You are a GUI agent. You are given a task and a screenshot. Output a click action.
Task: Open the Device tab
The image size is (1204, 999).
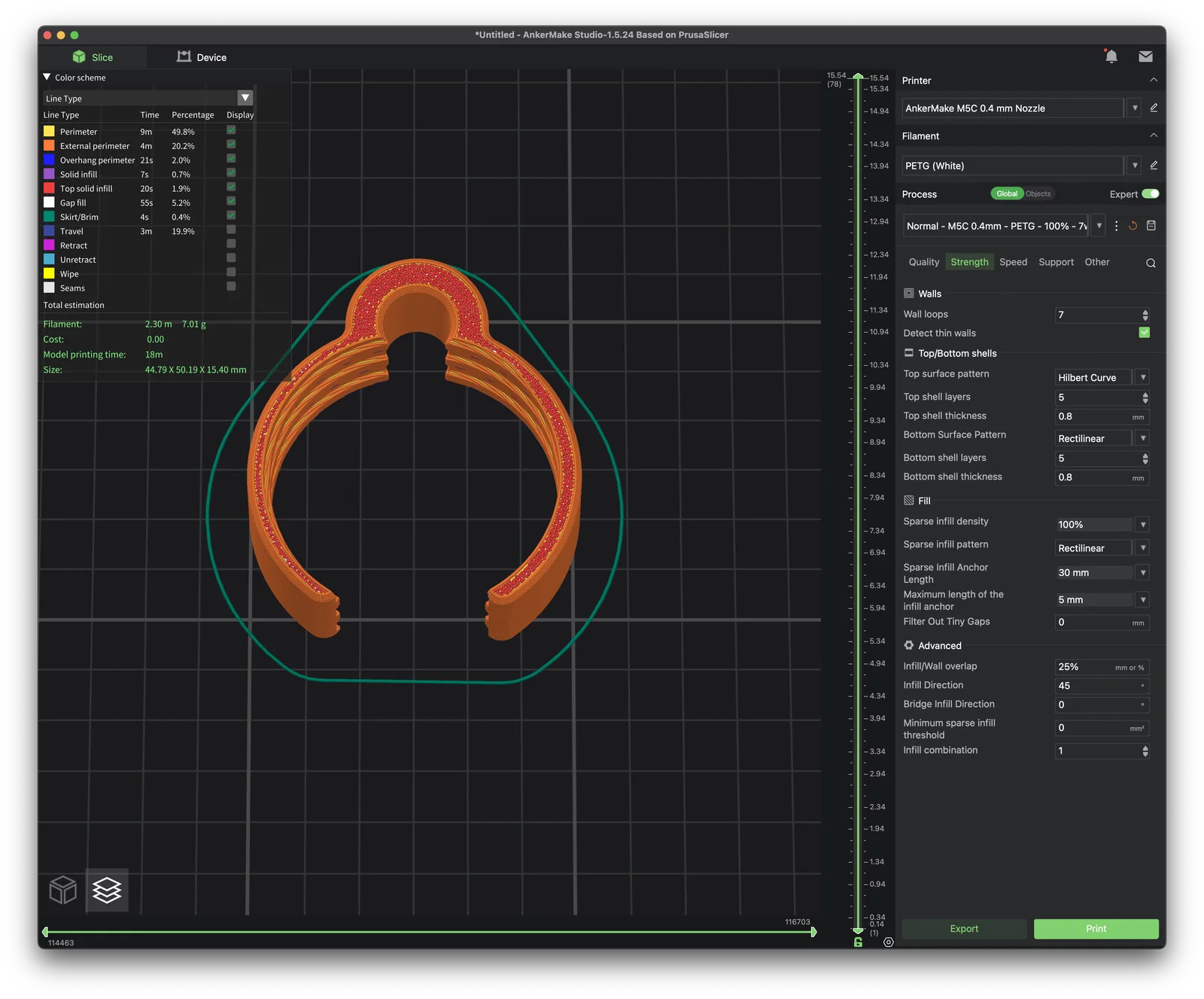(202, 57)
